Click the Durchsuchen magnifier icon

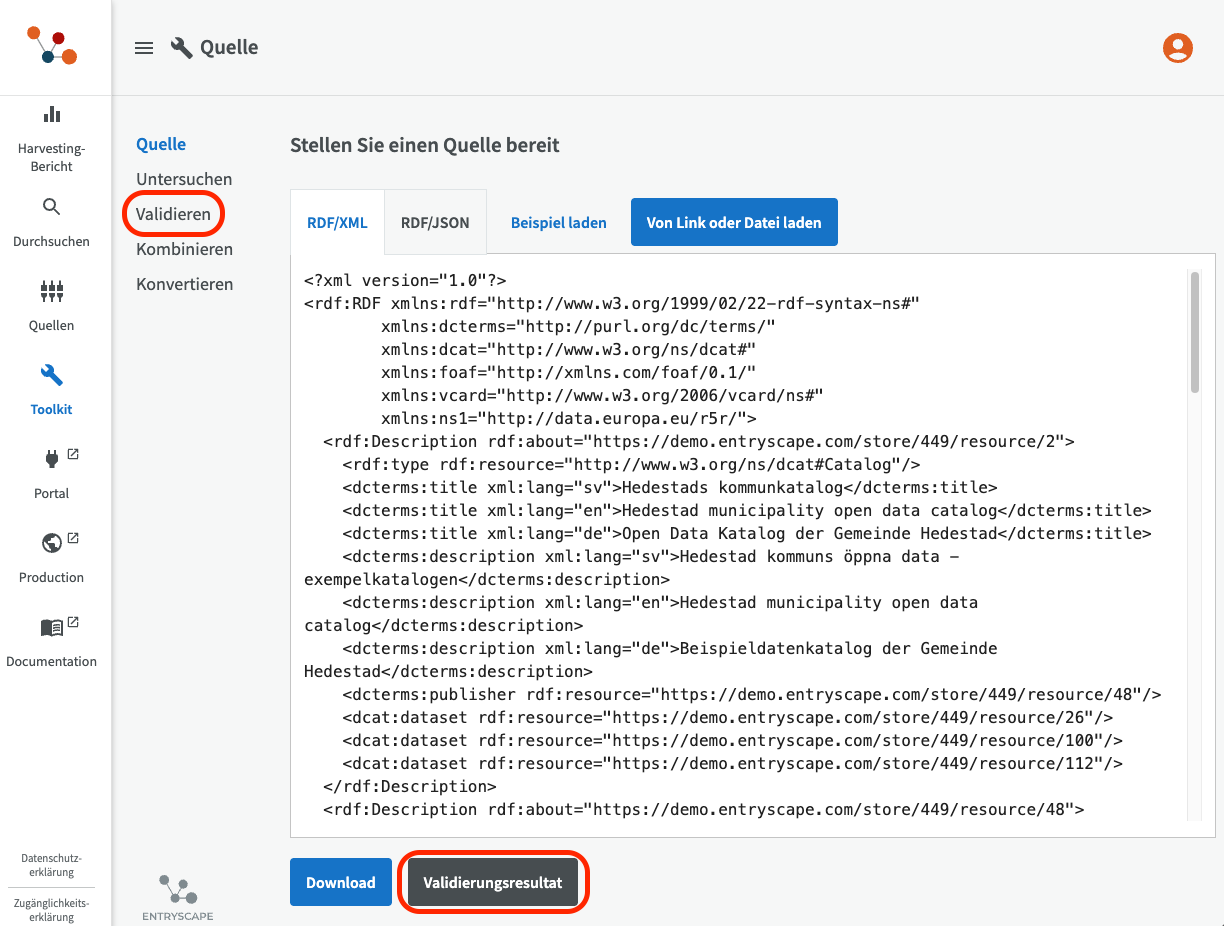(x=51, y=207)
